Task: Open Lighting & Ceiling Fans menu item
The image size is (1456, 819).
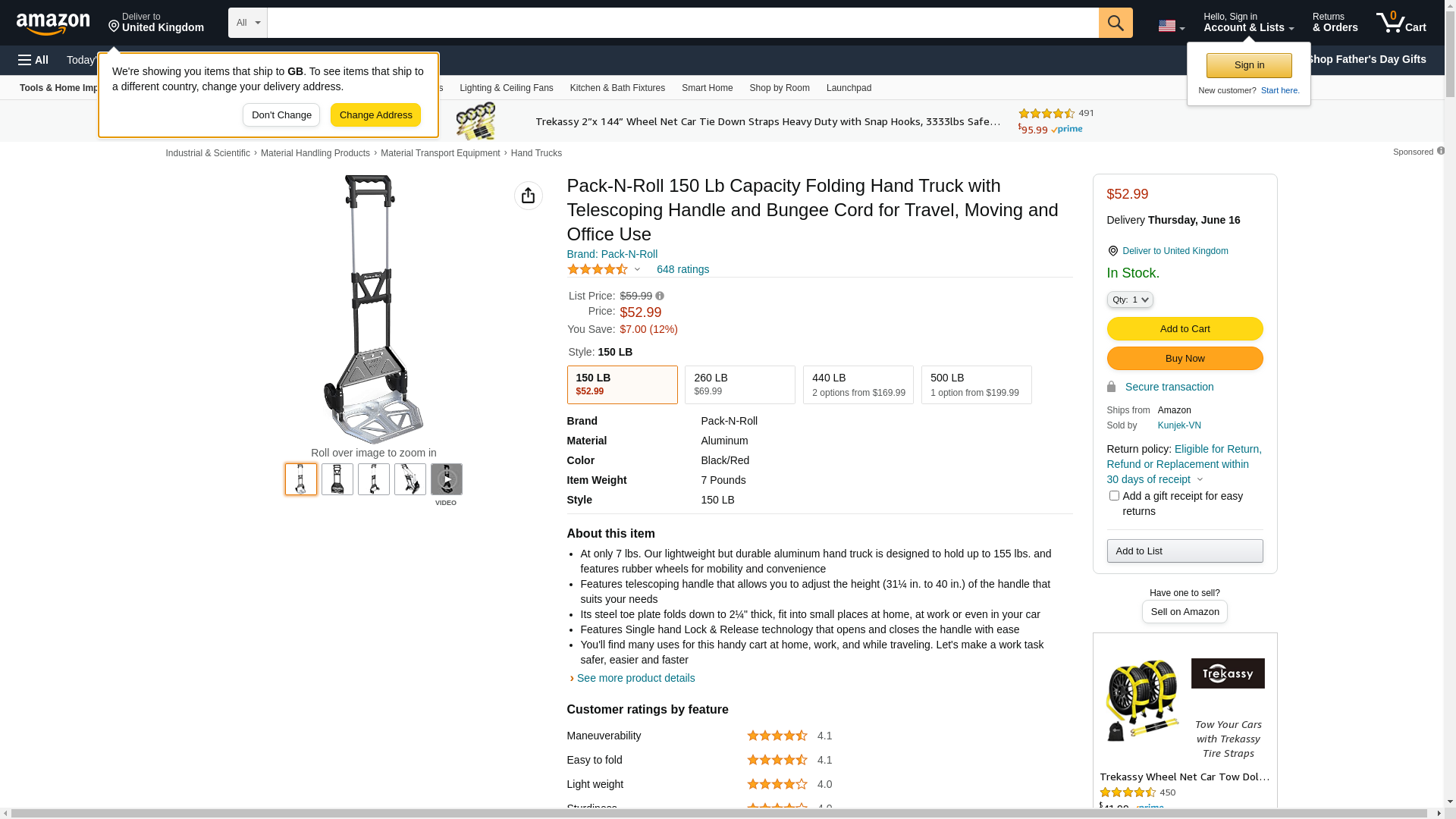Action: [x=507, y=88]
